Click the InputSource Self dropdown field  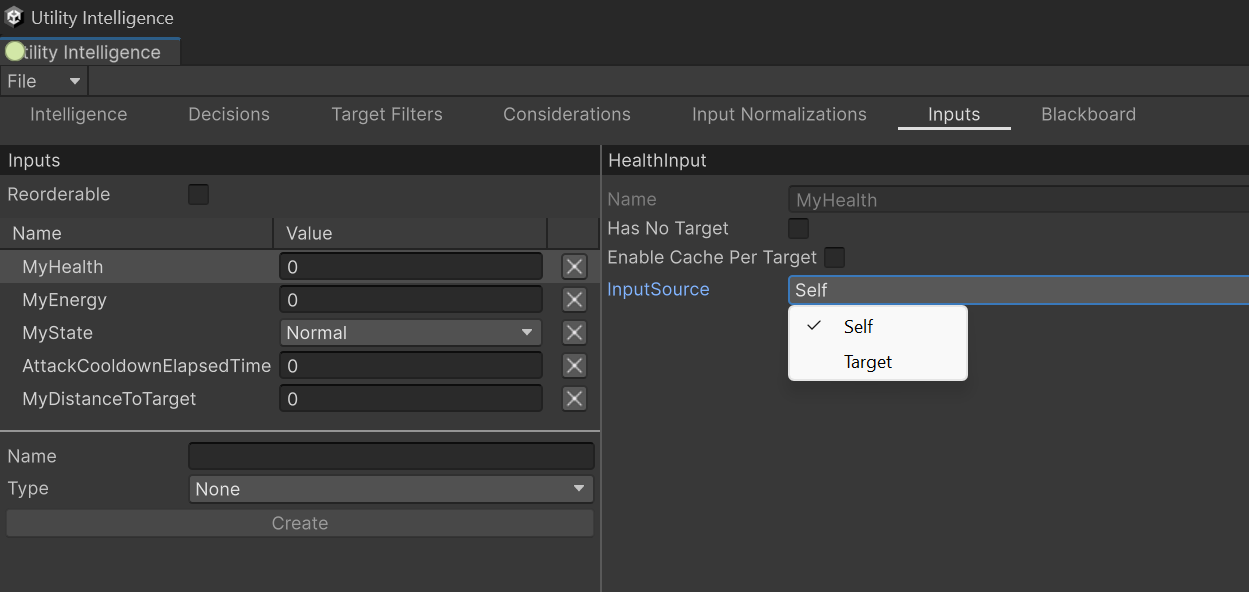[x=1018, y=290]
